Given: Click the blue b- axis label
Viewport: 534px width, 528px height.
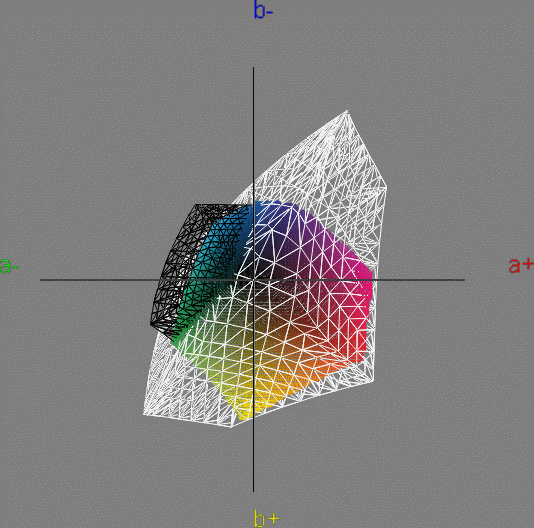Looking at the screenshot, I should pos(264,10).
